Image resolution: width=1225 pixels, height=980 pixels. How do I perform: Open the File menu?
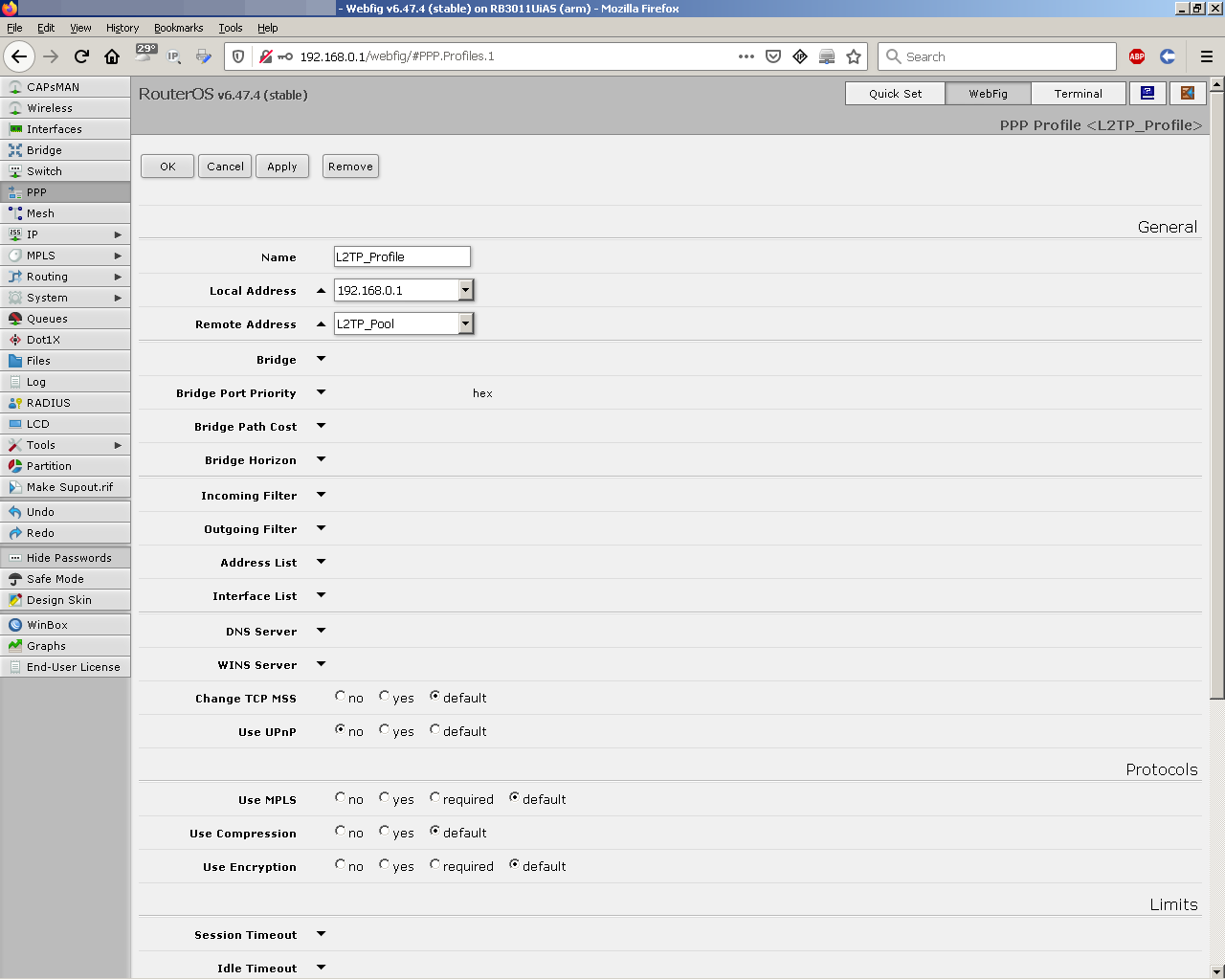14,28
